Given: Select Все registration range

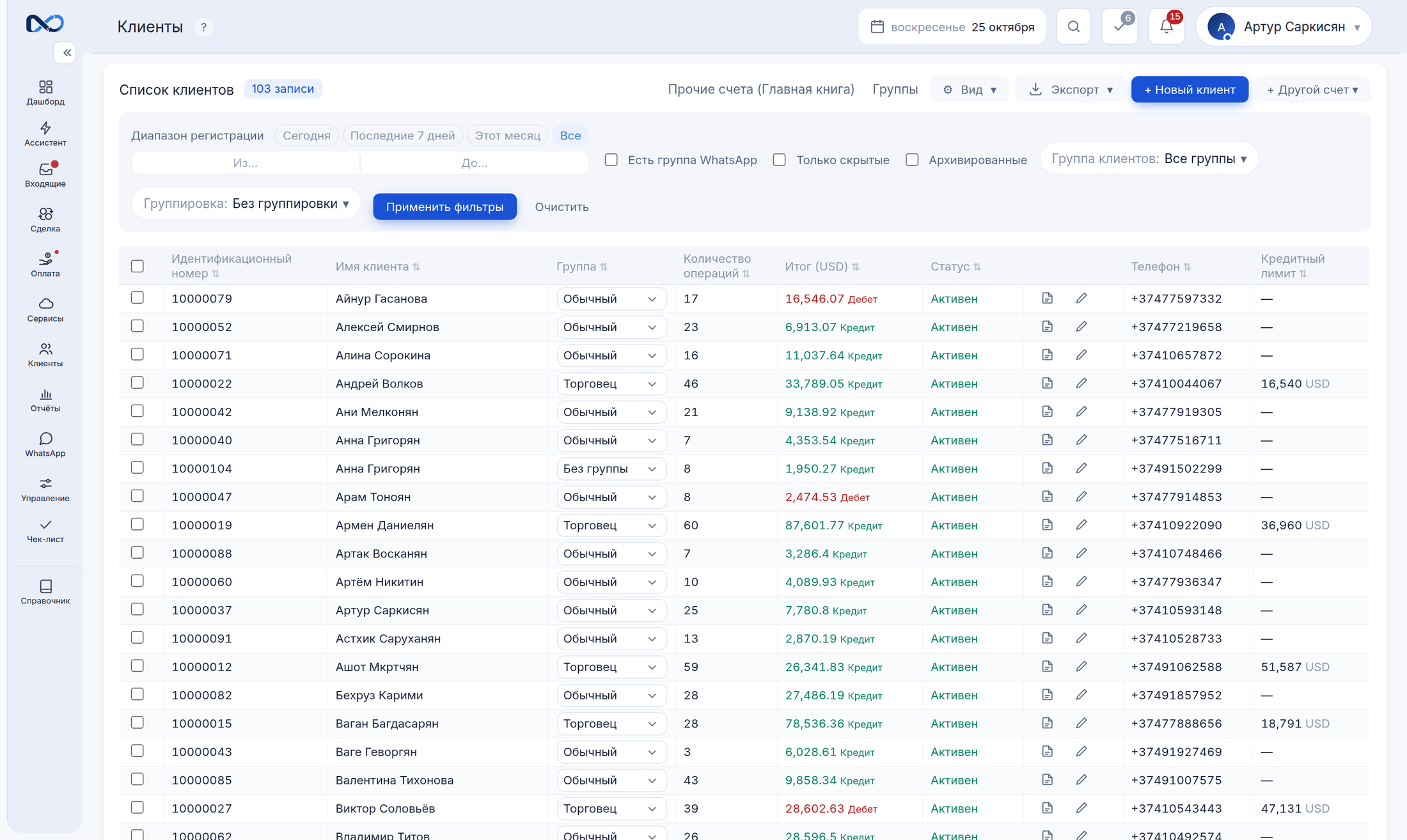Looking at the screenshot, I should click(x=570, y=136).
